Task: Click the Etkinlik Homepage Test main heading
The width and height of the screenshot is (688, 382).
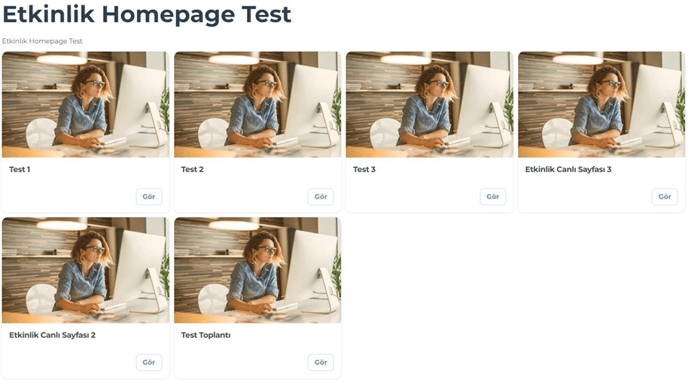Action: pos(147,14)
